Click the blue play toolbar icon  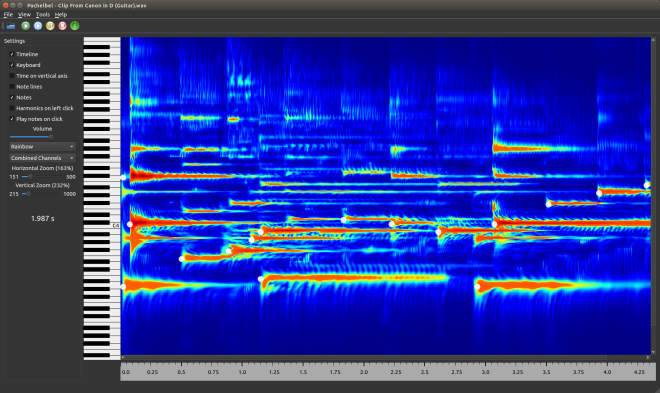pos(38,26)
